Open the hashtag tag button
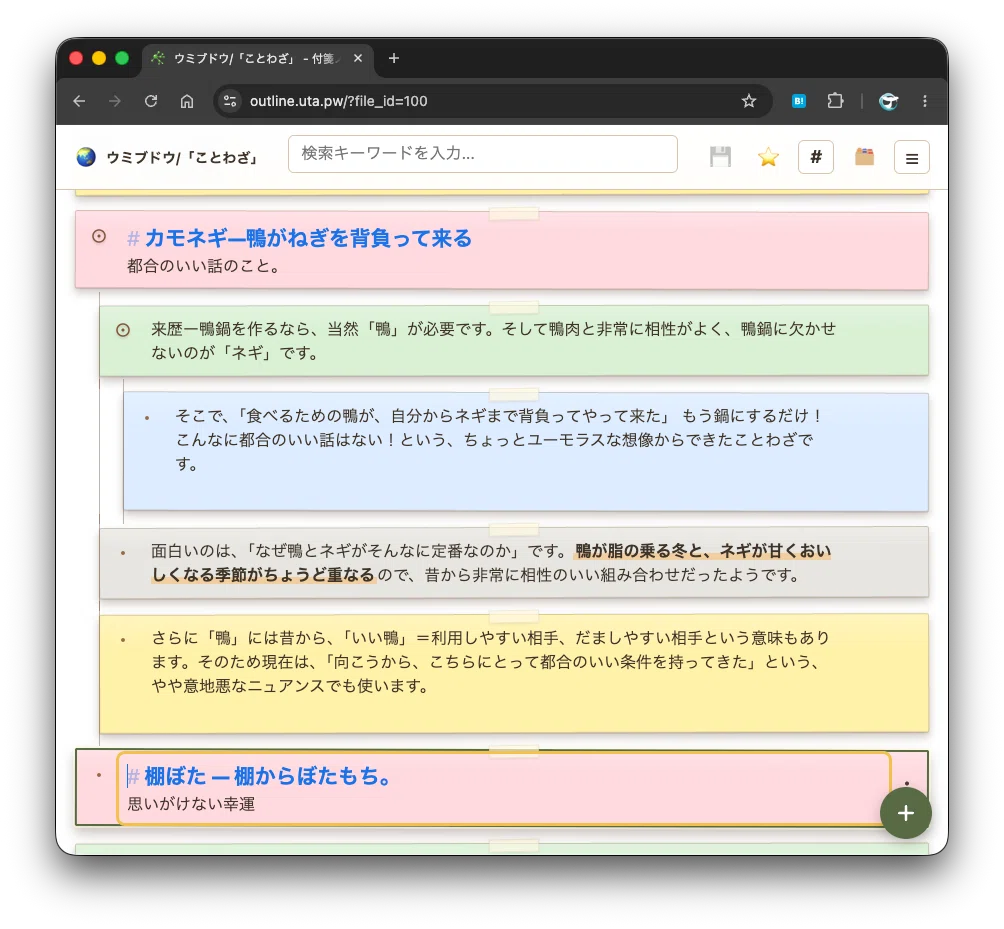 point(816,157)
